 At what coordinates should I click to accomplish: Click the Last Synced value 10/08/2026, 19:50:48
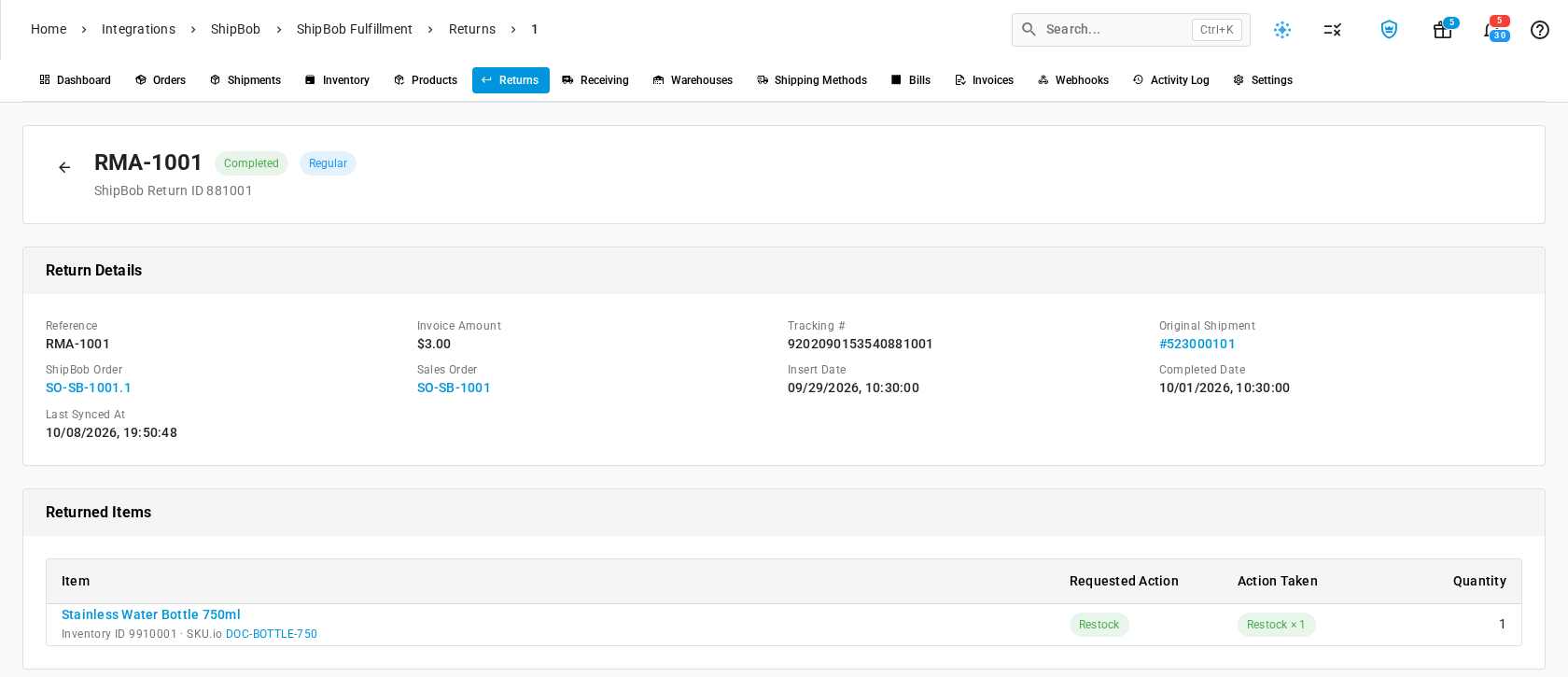pos(111,432)
